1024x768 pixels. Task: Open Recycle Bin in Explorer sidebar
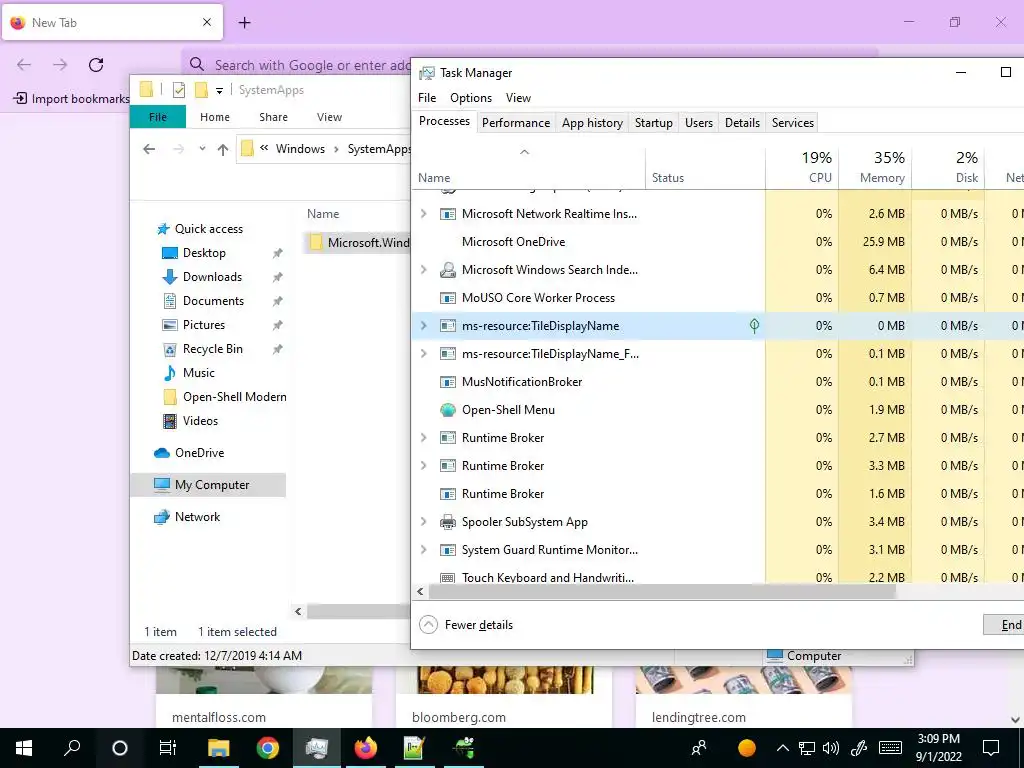(x=212, y=349)
